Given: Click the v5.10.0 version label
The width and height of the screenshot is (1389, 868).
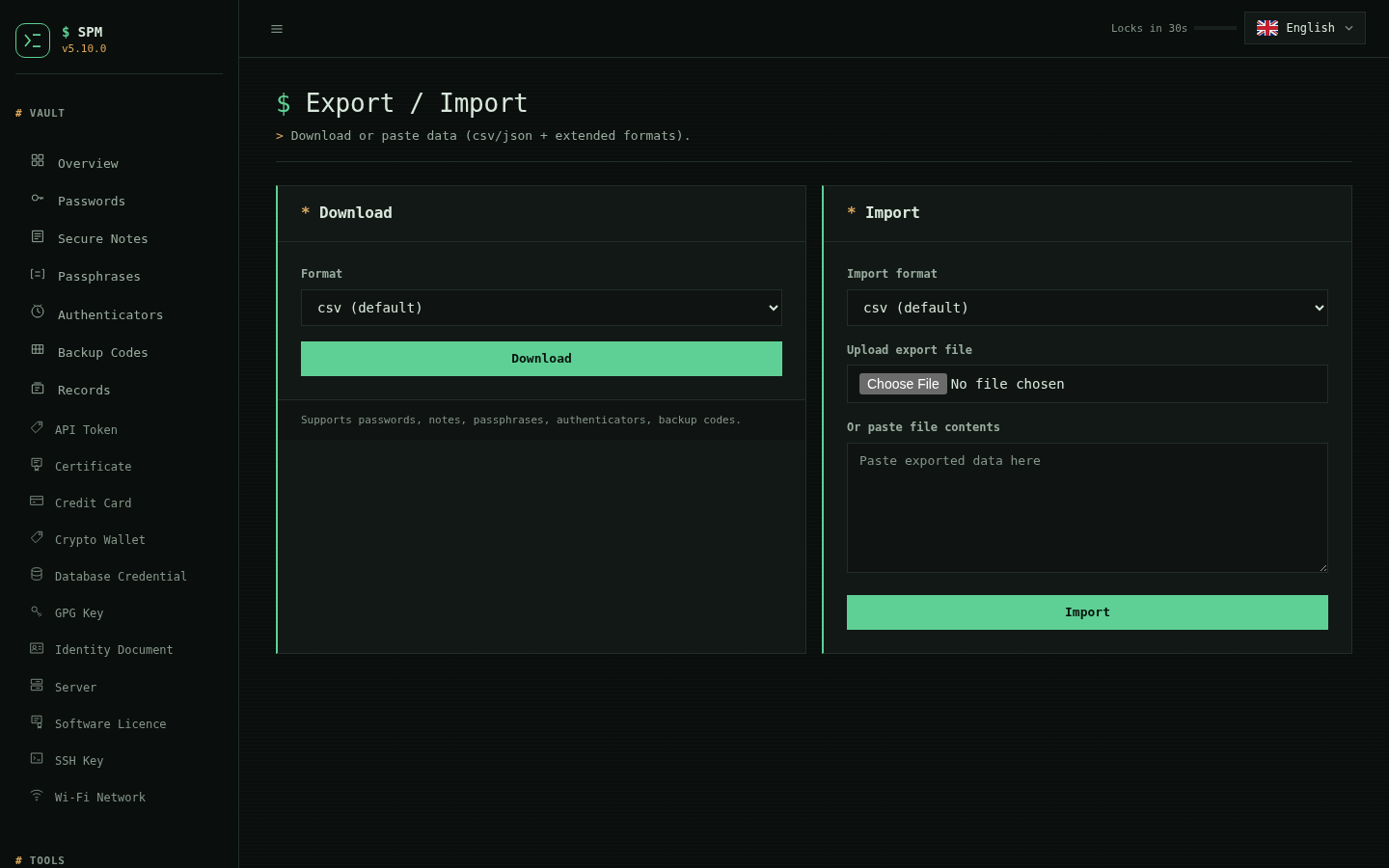Looking at the screenshot, I should (x=84, y=48).
